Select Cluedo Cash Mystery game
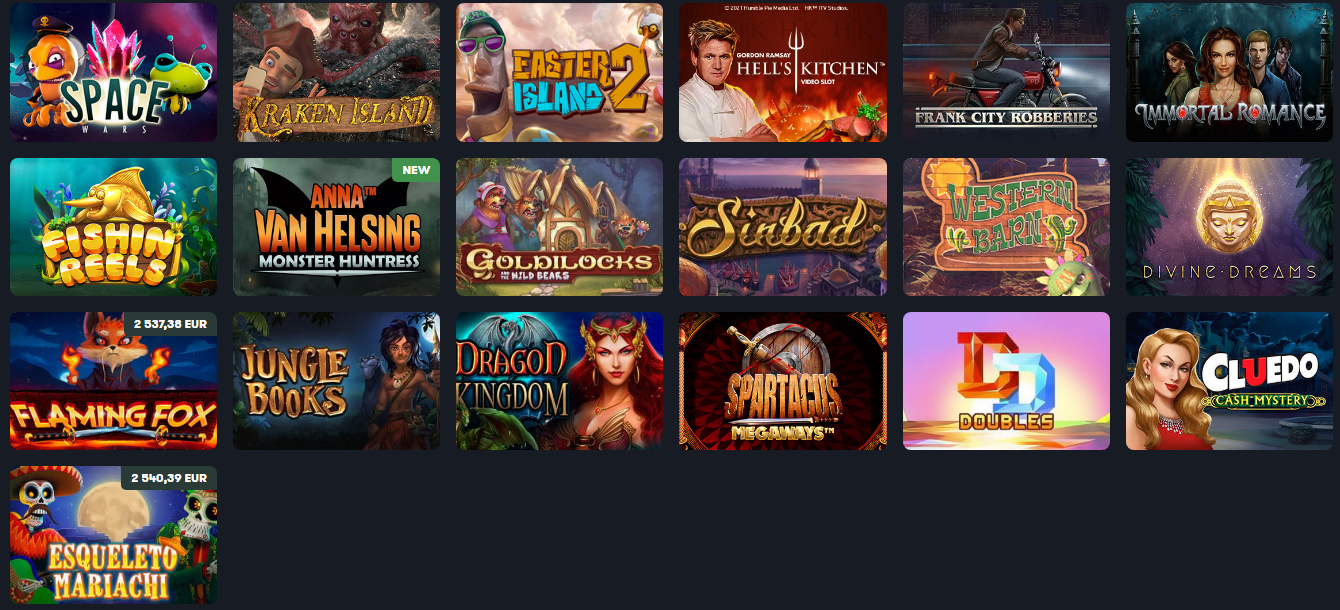This screenshot has height=610, width=1340. tap(1229, 381)
